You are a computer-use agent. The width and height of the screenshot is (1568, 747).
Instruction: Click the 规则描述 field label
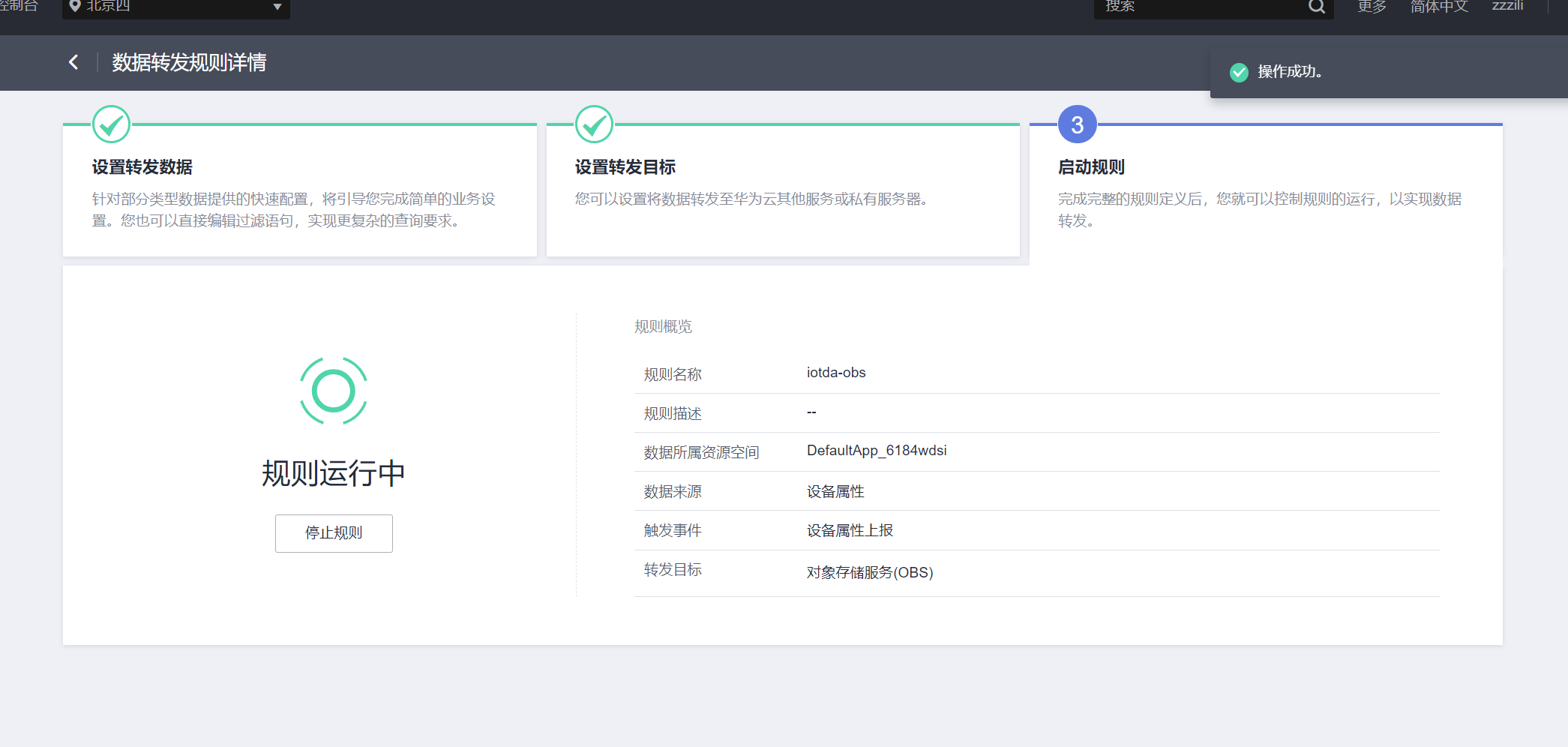pos(673,413)
